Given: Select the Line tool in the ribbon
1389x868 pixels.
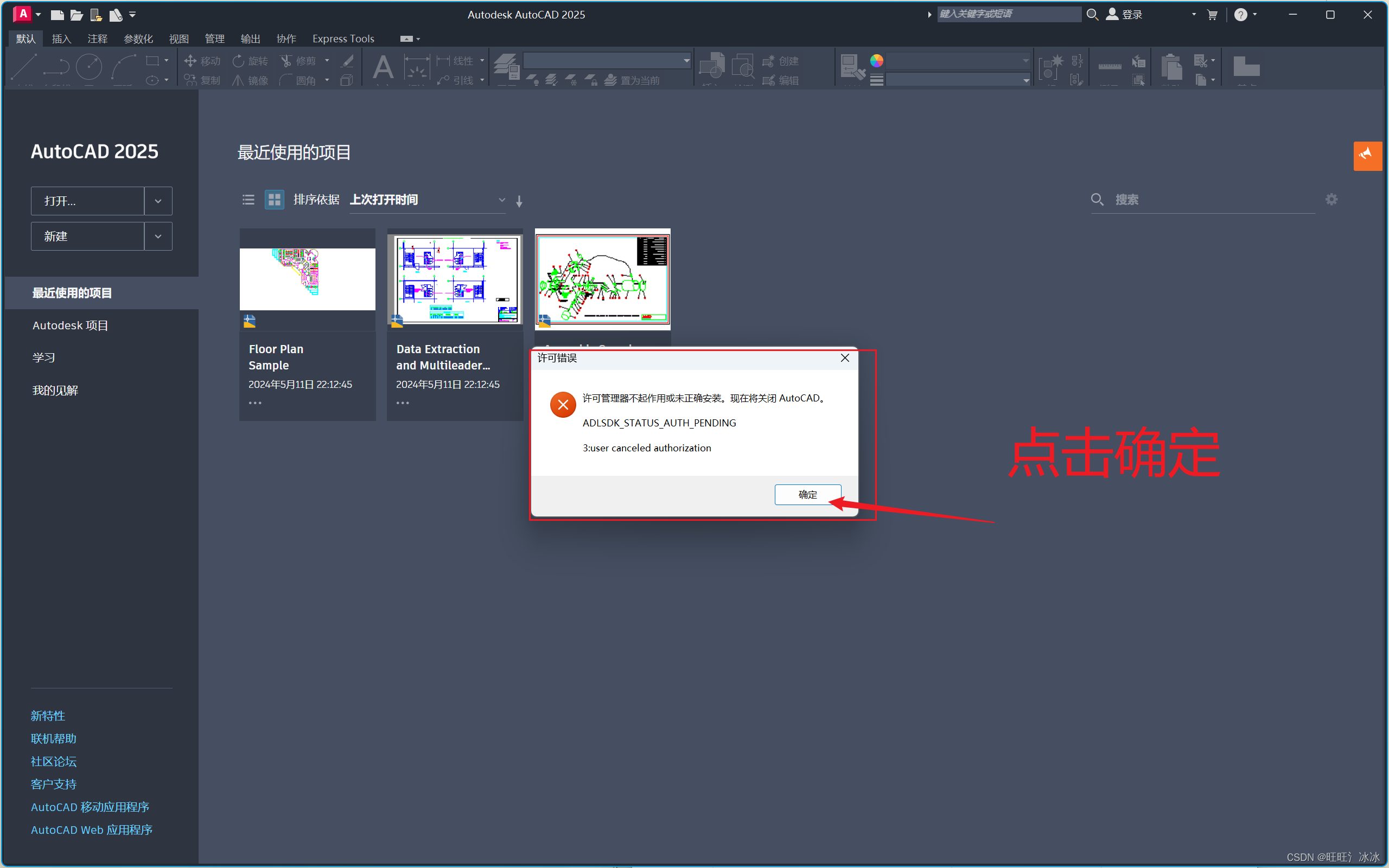Looking at the screenshot, I should [x=23, y=67].
